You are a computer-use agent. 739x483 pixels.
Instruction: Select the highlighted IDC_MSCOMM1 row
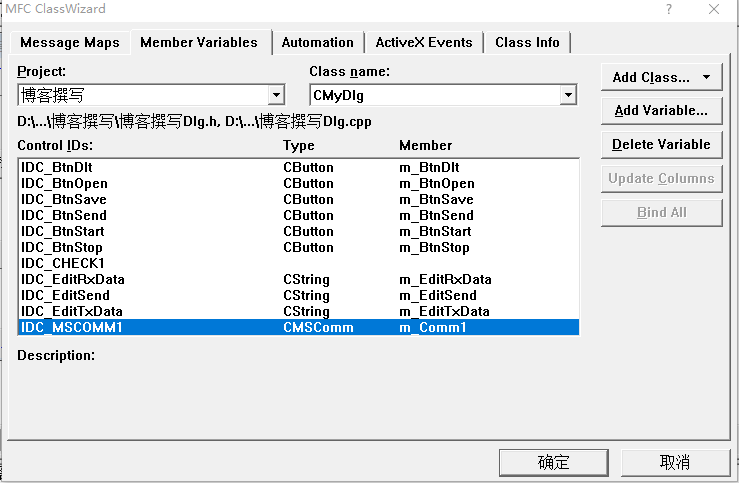(x=298, y=327)
